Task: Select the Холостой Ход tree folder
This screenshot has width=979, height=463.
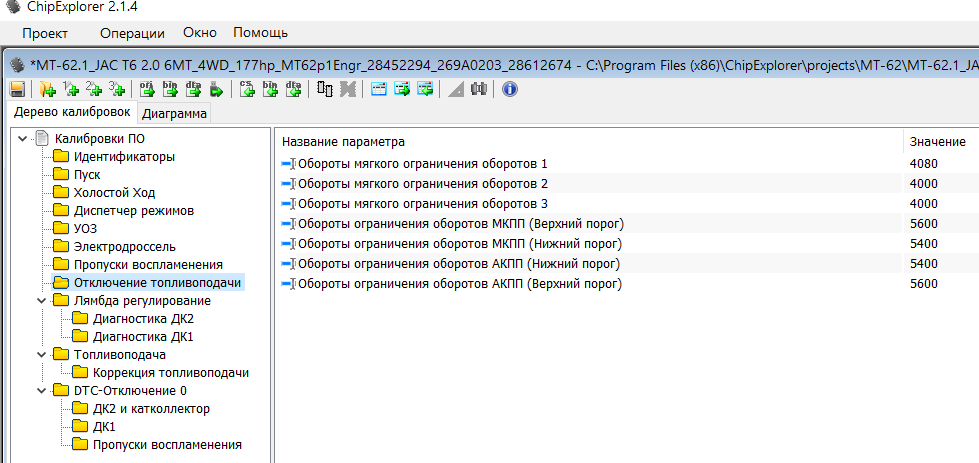Action: [114, 192]
